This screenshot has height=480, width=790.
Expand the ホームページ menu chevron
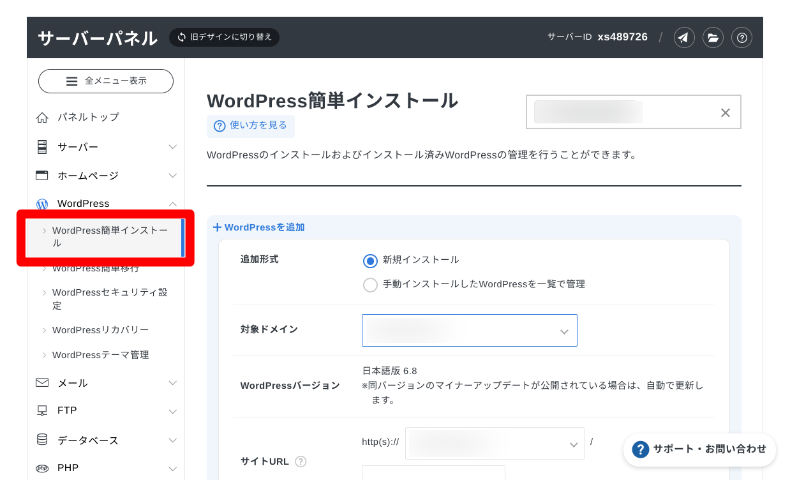(x=172, y=175)
